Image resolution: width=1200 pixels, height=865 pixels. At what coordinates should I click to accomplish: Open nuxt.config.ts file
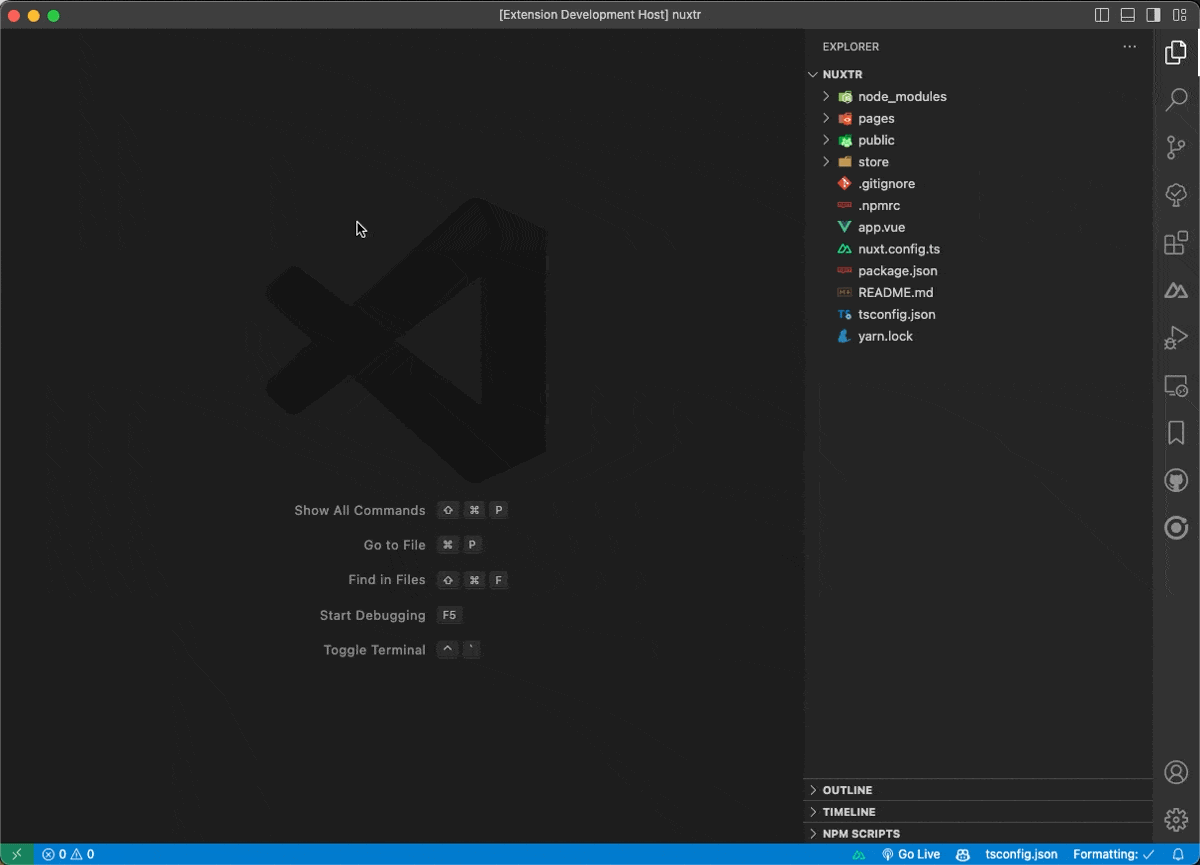979,250
